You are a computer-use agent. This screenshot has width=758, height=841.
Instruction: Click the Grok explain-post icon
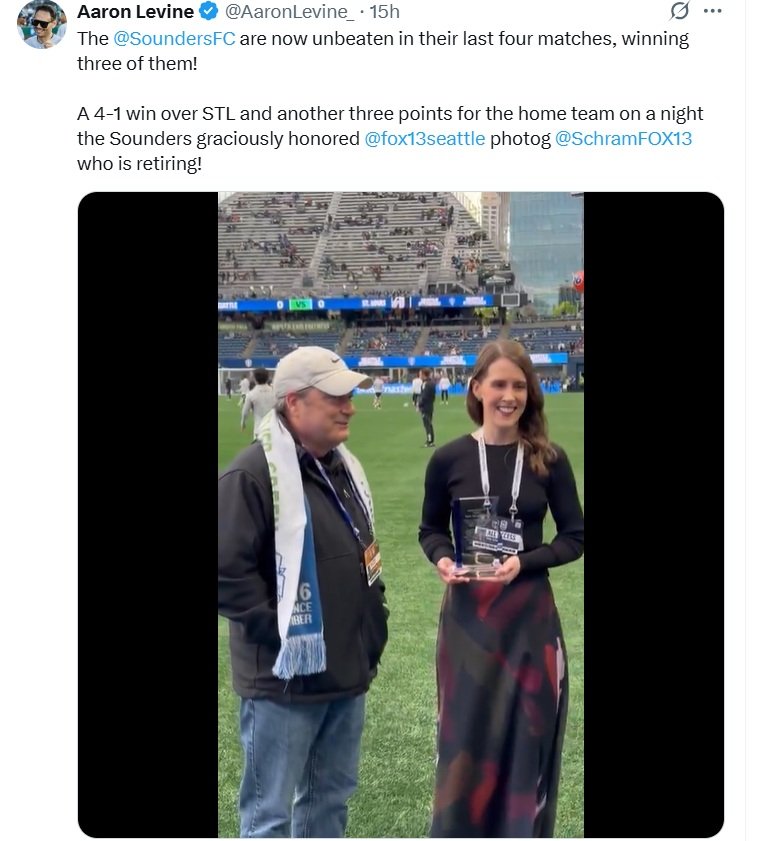point(679,11)
